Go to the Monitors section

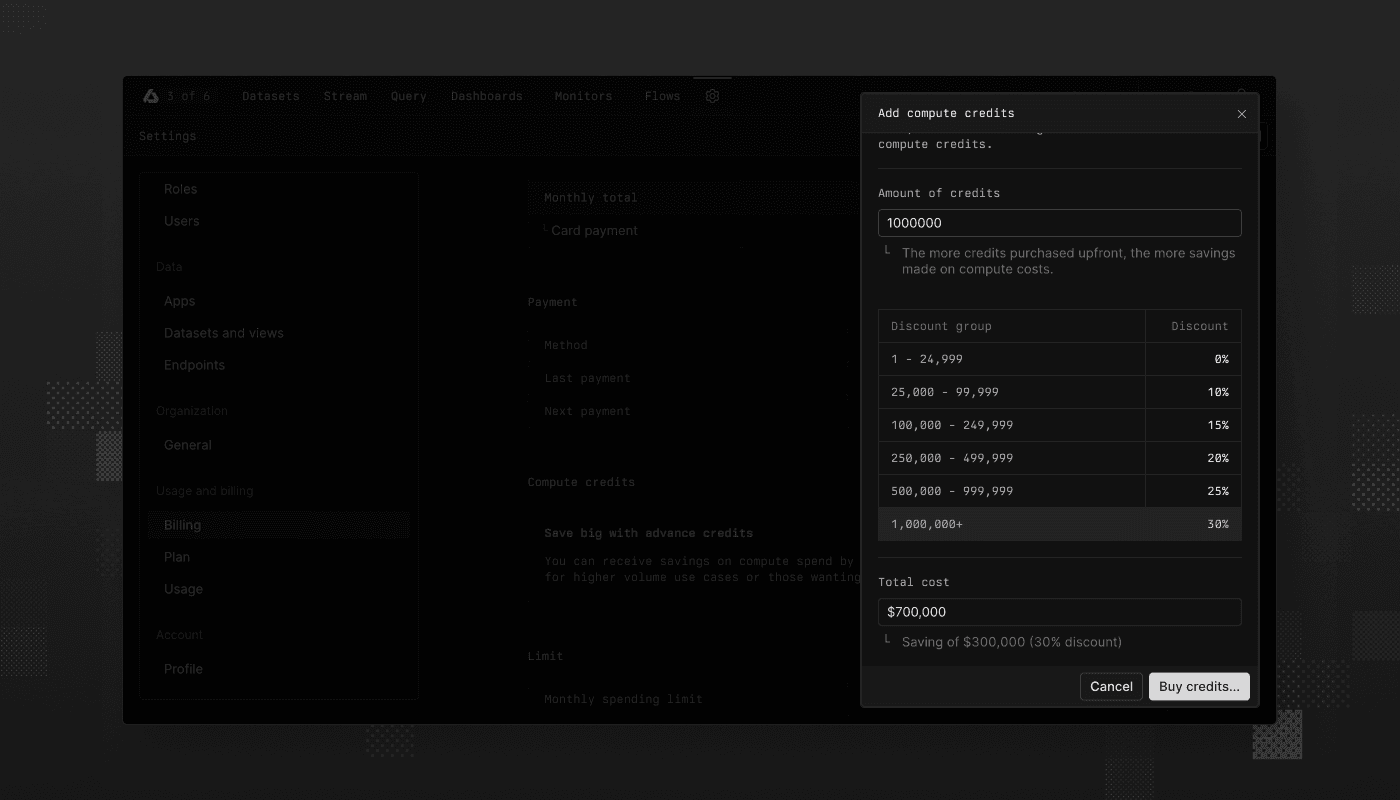[x=583, y=95]
